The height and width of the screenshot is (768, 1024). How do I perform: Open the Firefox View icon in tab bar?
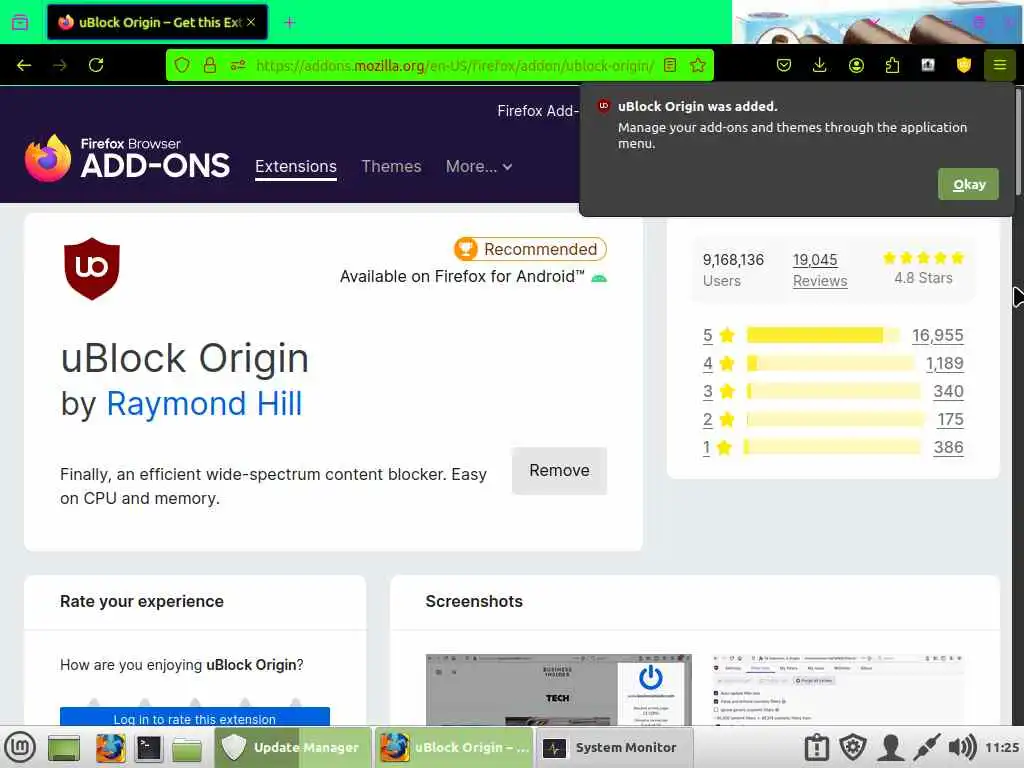[x=20, y=22]
